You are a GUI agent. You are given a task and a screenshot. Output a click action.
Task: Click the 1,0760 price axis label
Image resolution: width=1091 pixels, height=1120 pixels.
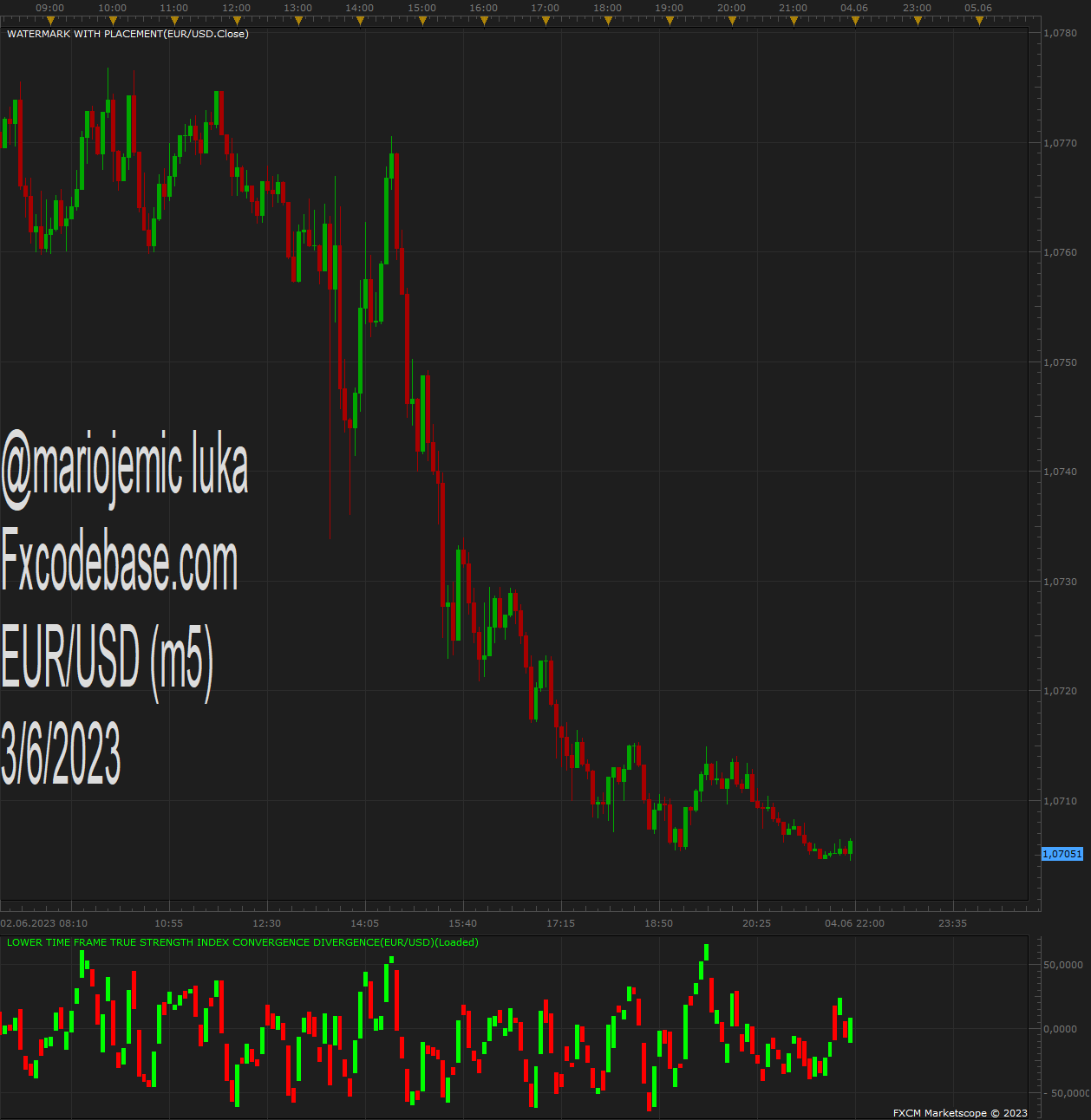[1060, 252]
